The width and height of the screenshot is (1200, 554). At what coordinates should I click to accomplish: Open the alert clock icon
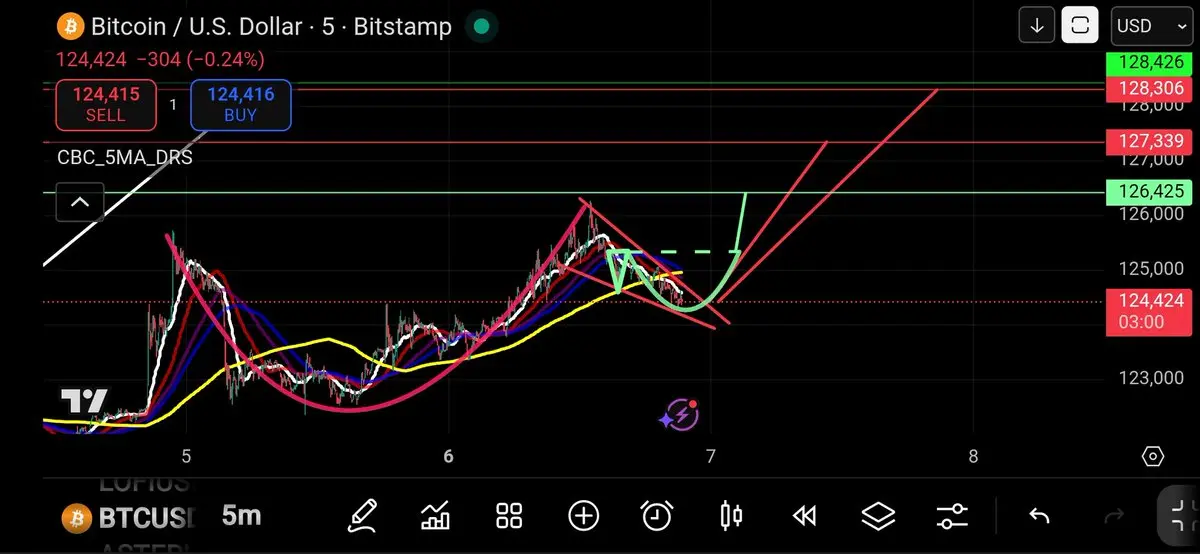pyautogui.click(x=657, y=516)
